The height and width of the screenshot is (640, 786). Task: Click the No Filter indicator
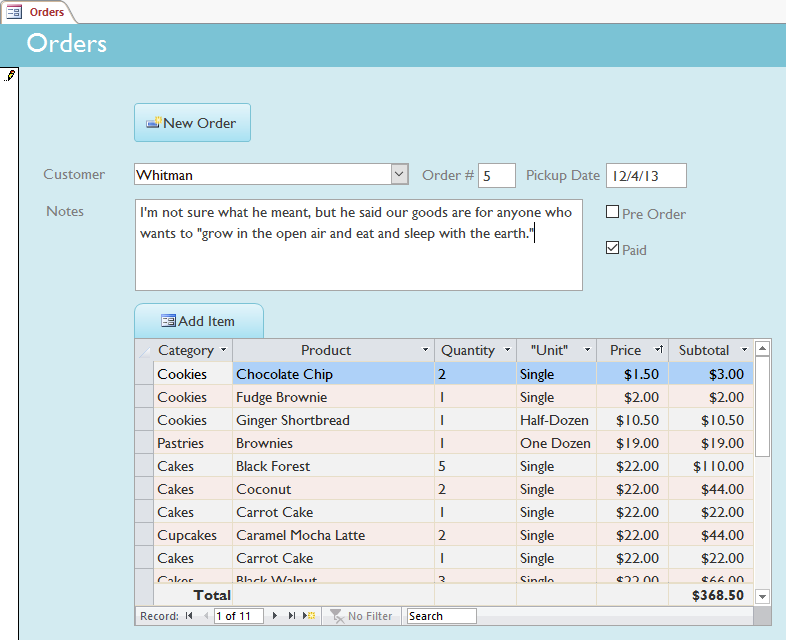click(x=362, y=616)
